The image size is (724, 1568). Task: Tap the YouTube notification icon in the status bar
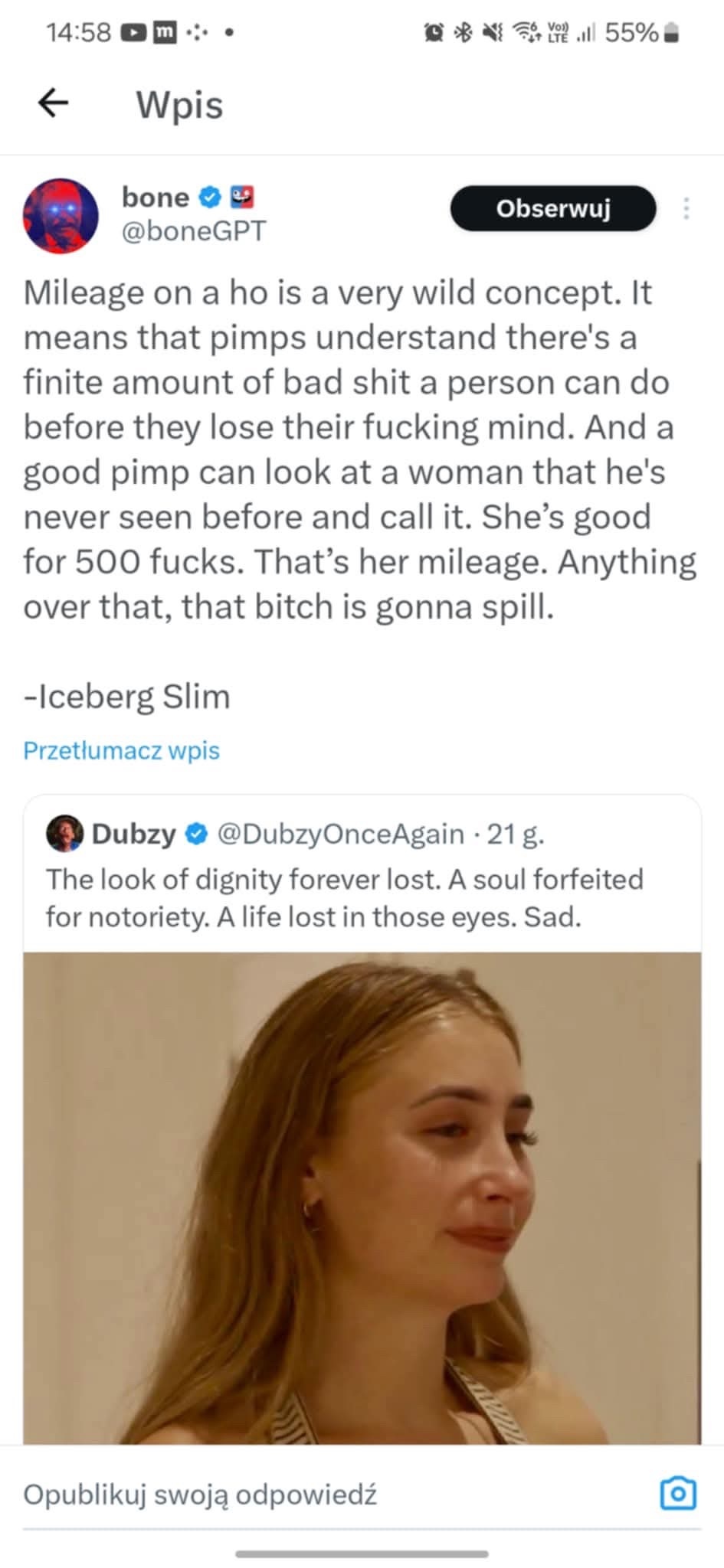tap(136, 33)
